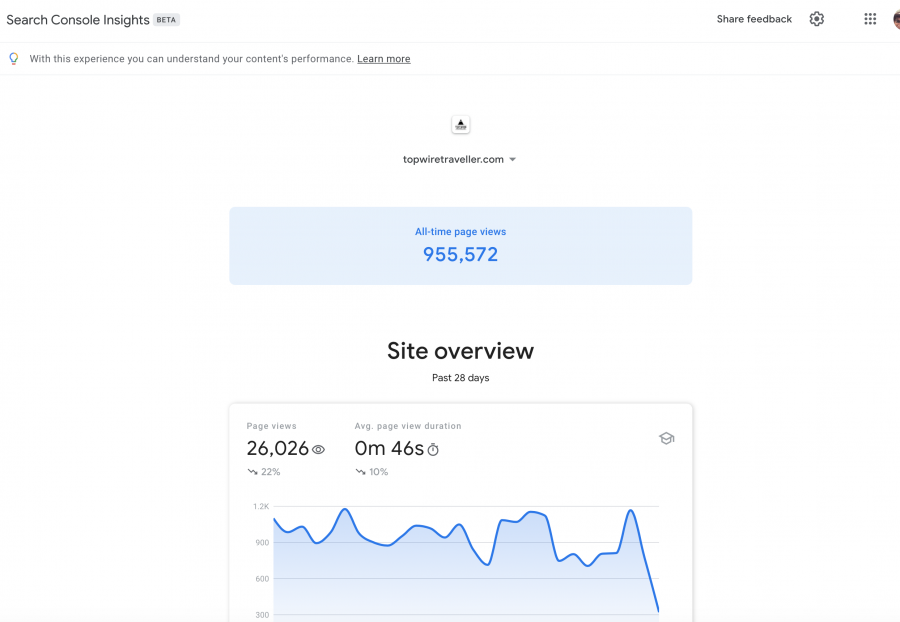Click the downward trend arrow near 22%
Screen dimensions: 900x622
click(x=252, y=472)
